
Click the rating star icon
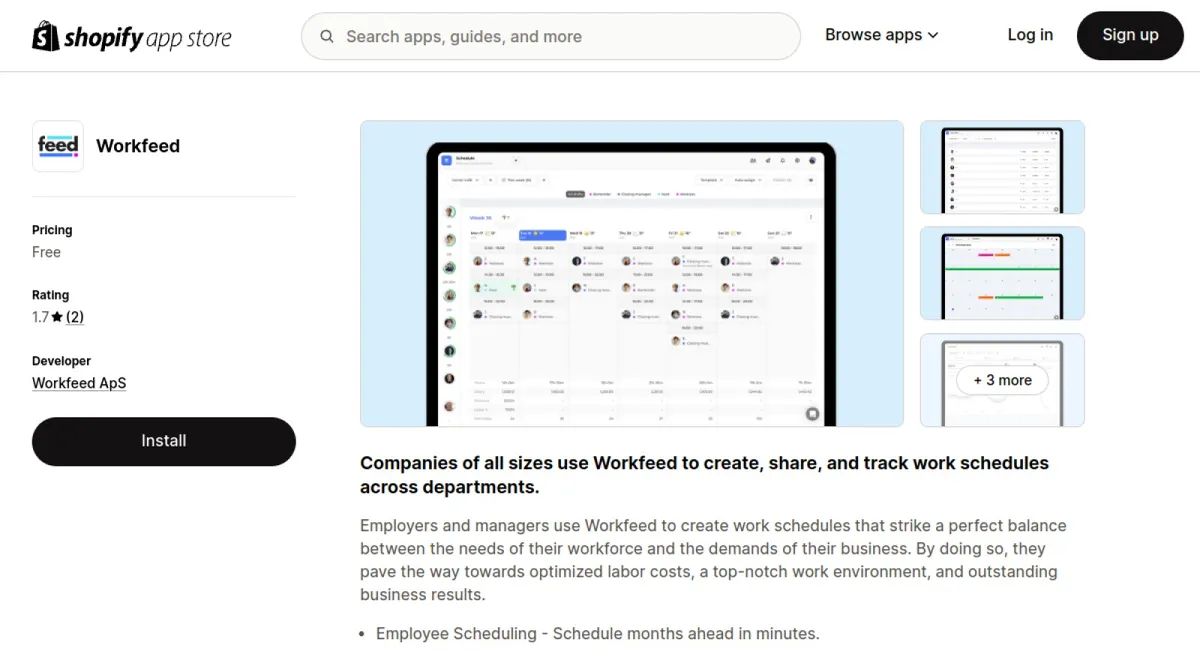tap(57, 317)
